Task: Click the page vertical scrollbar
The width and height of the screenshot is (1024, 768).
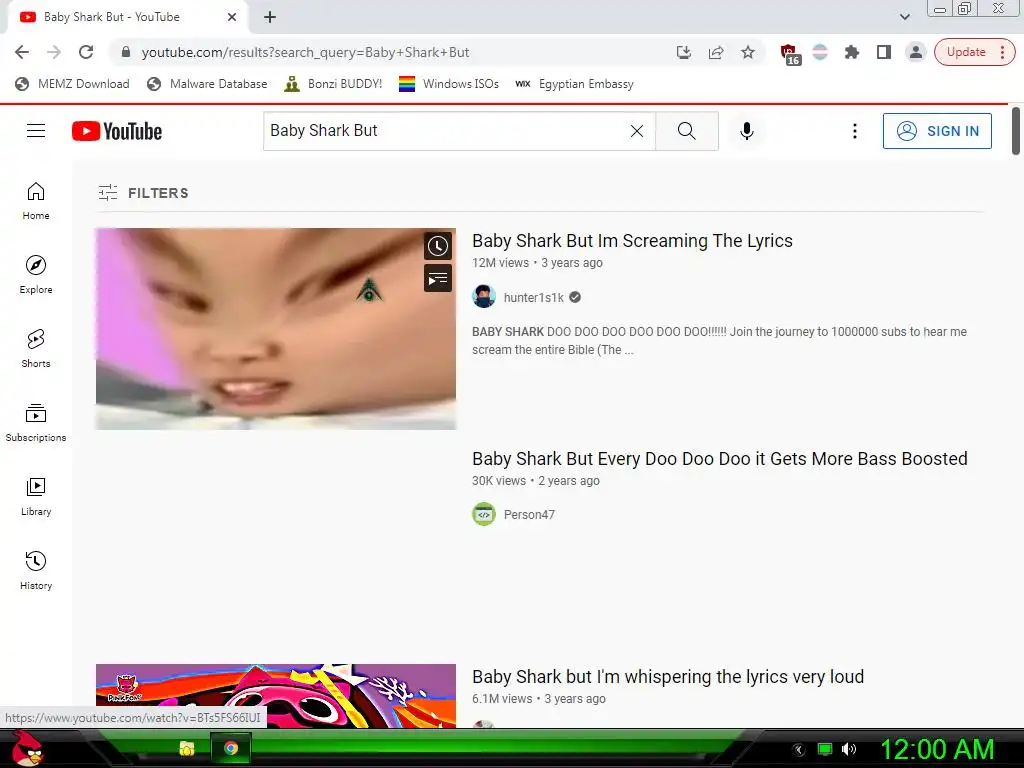Action: pyautogui.click(x=1016, y=131)
